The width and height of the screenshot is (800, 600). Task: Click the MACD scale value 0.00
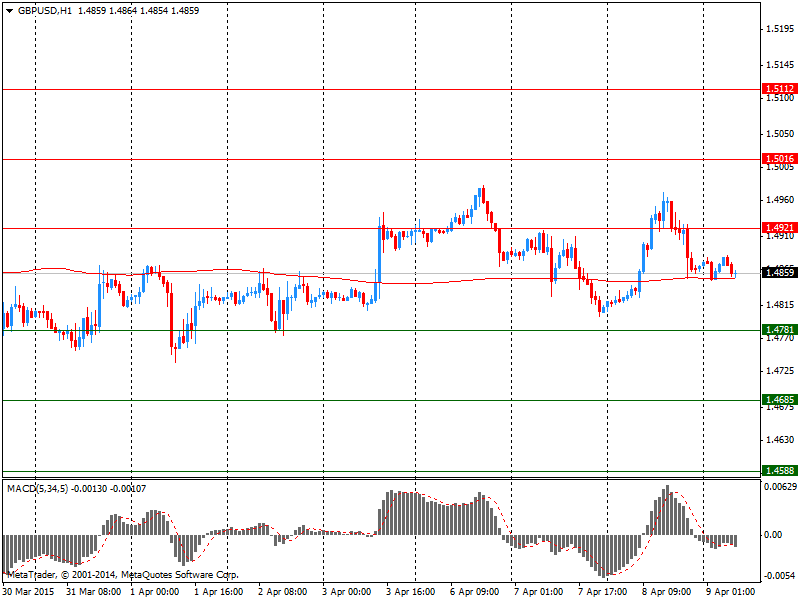773,535
